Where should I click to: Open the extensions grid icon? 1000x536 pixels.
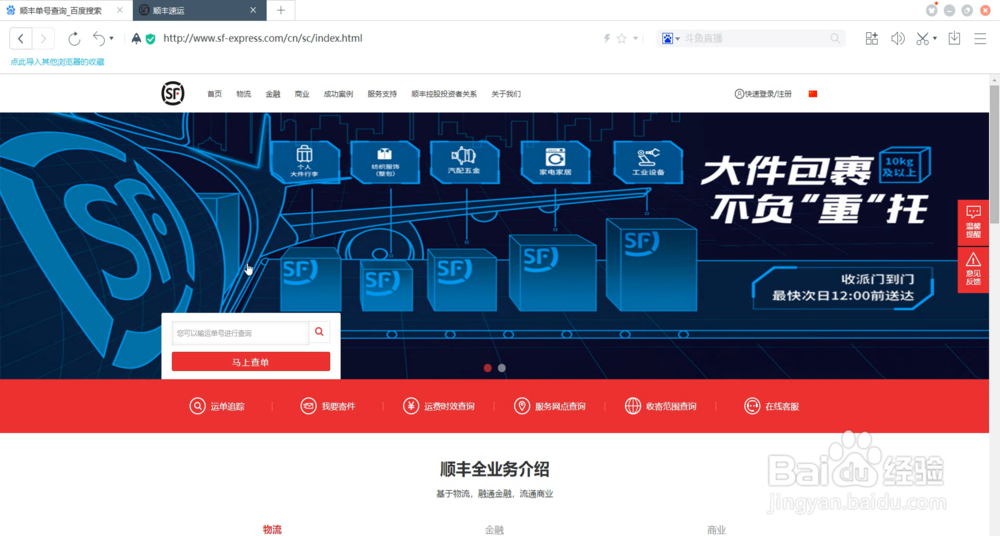tap(872, 38)
